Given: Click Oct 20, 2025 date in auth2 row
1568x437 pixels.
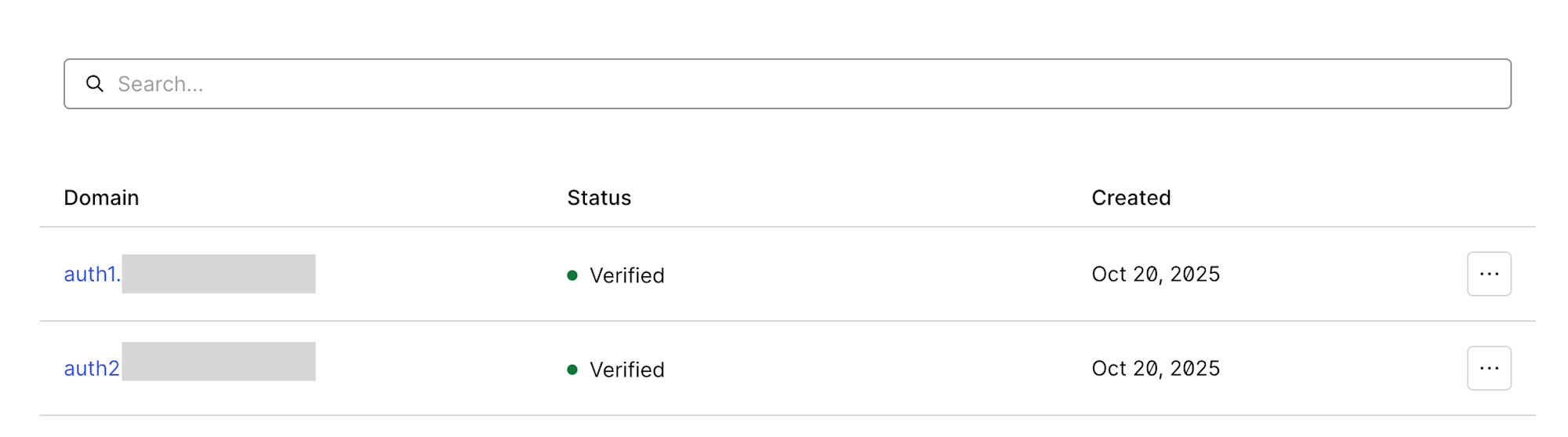Looking at the screenshot, I should click(1156, 368).
